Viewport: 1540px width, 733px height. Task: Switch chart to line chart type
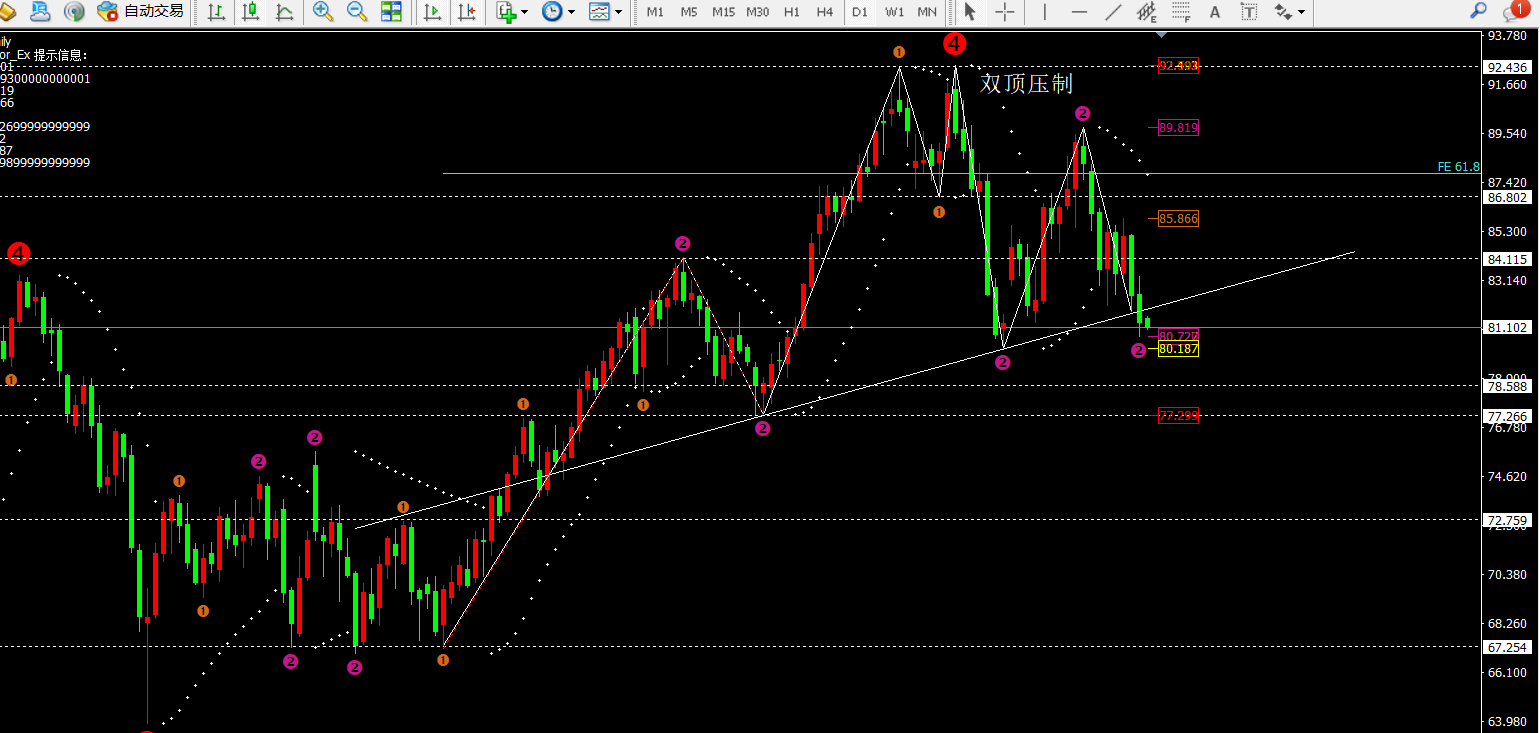[285, 12]
